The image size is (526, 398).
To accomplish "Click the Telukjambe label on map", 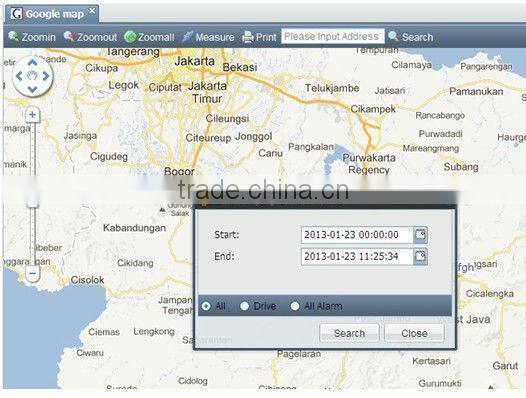I will pos(332,88).
